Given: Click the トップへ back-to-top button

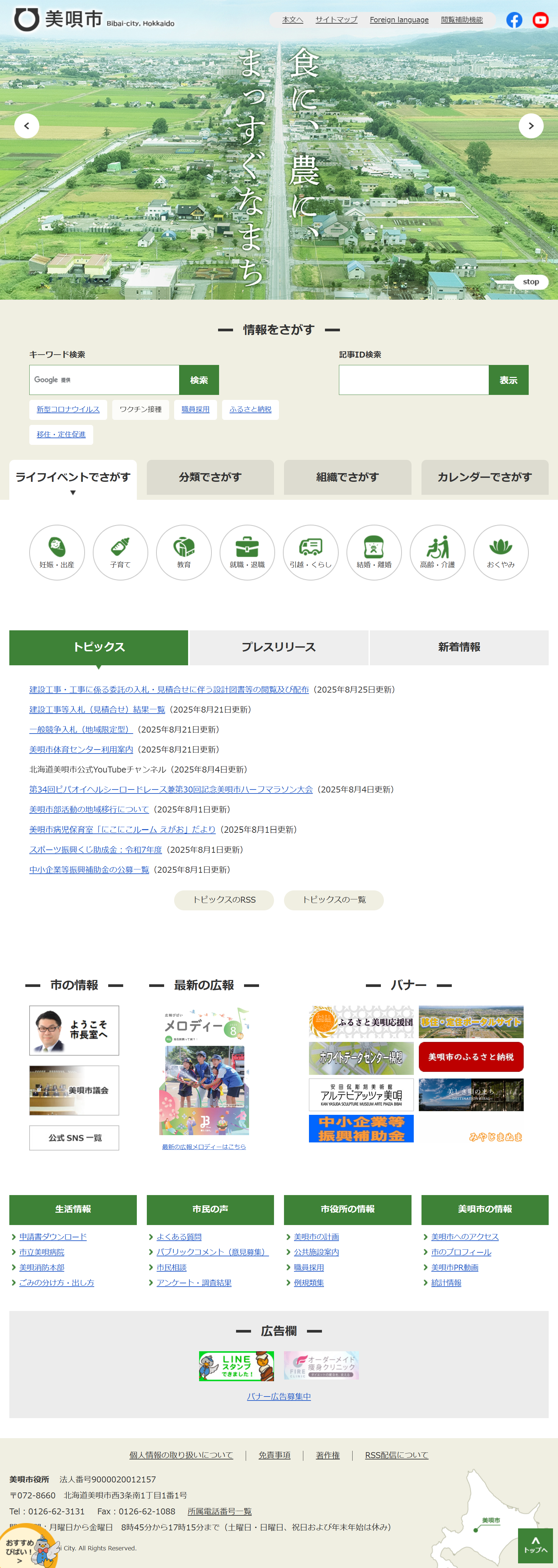Looking at the screenshot, I should pyautogui.click(x=535, y=1545).
